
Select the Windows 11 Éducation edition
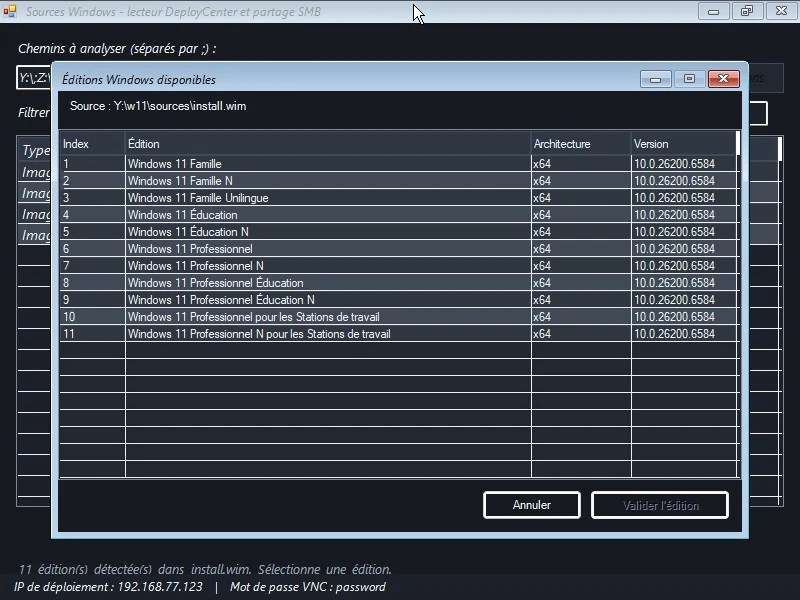tap(398, 215)
